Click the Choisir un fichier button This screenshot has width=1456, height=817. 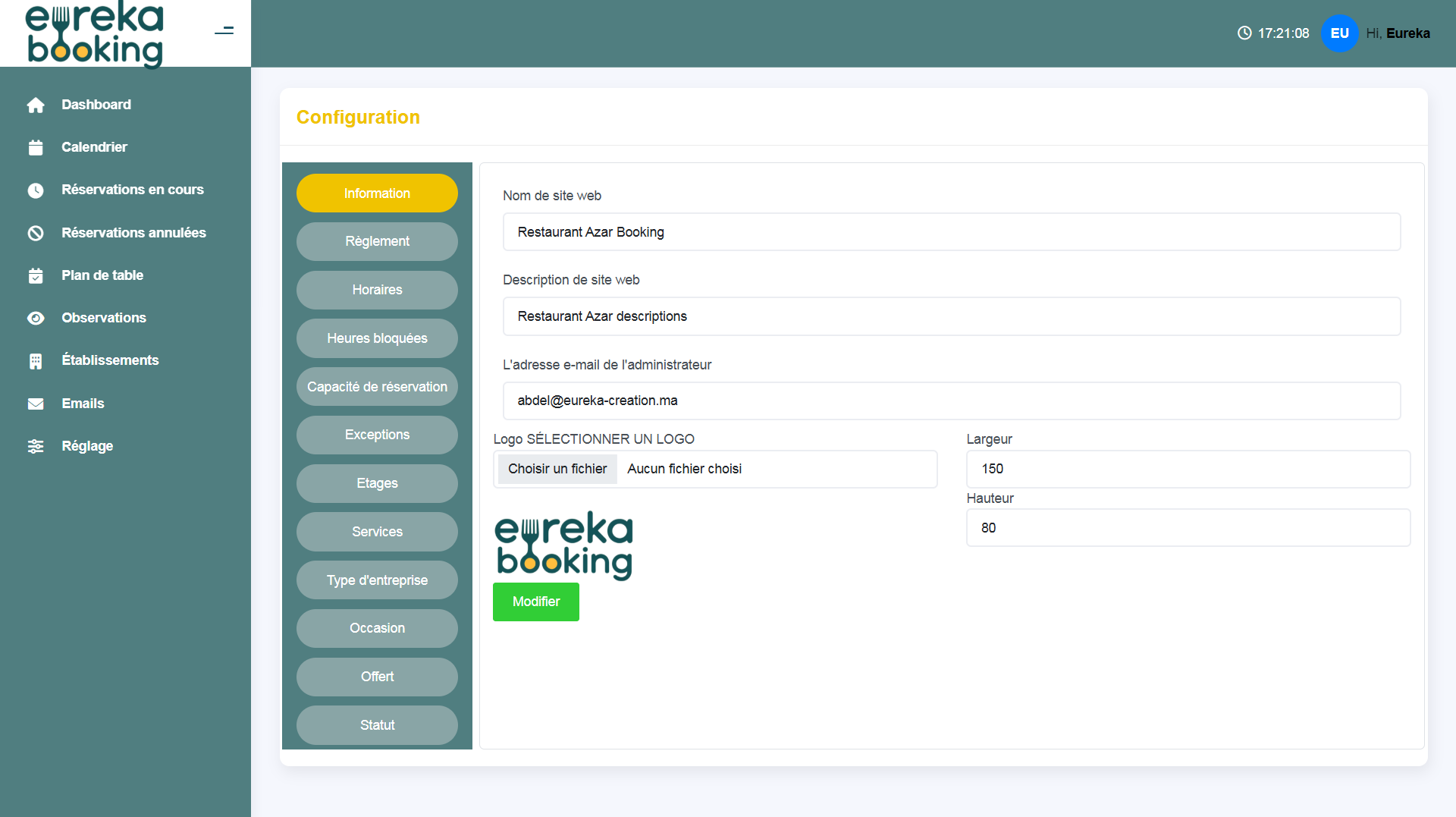point(557,469)
